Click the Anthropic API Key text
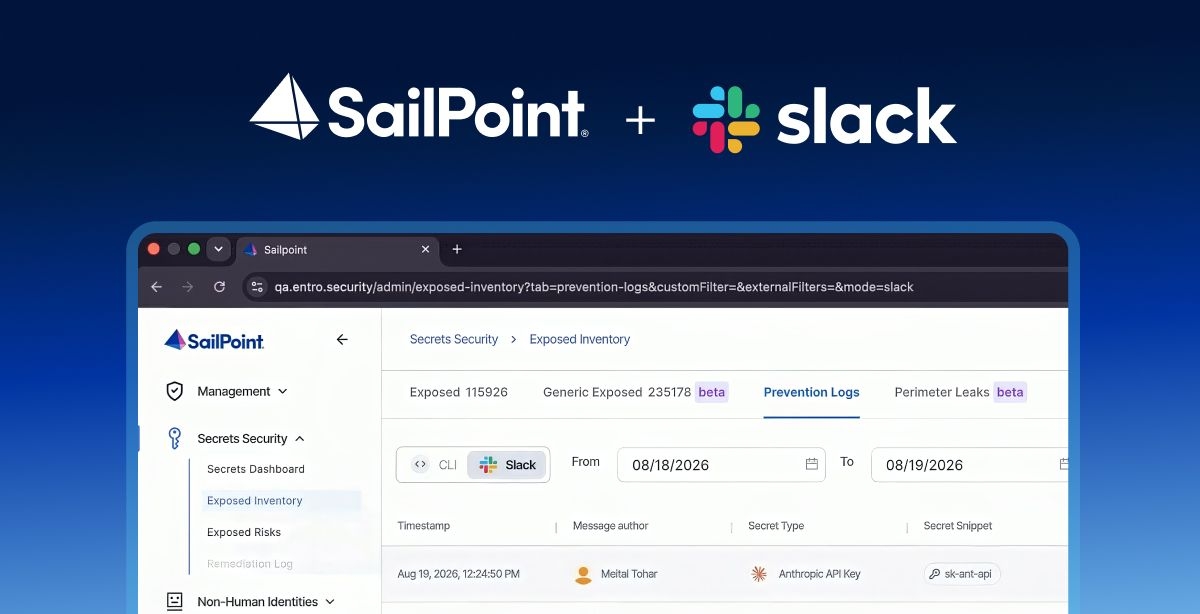Viewport: 1200px width, 614px height. (x=818, y=574)
